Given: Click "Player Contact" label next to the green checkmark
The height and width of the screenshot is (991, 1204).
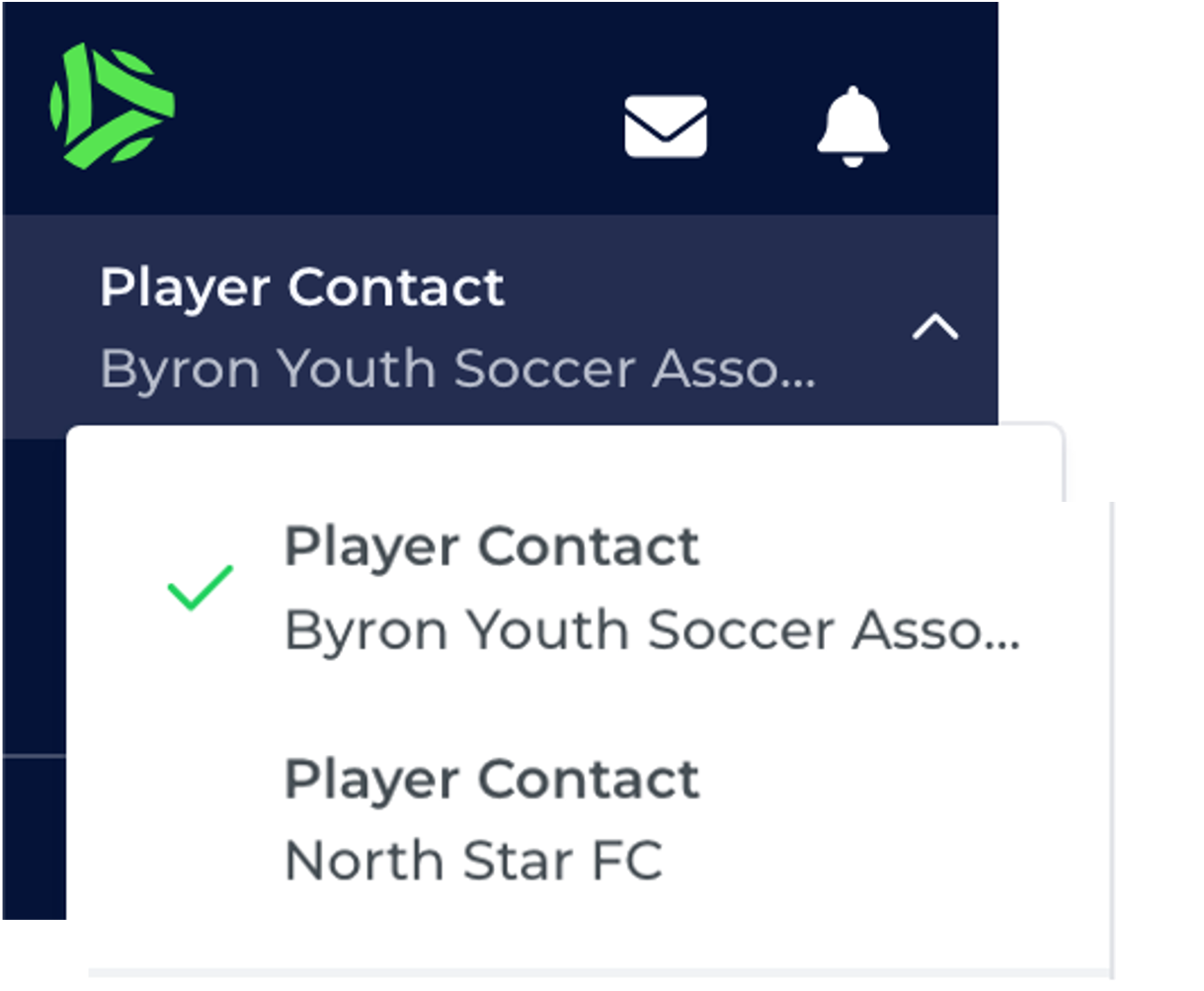Looking at the screenshot, I should click(x=492, y=546).
